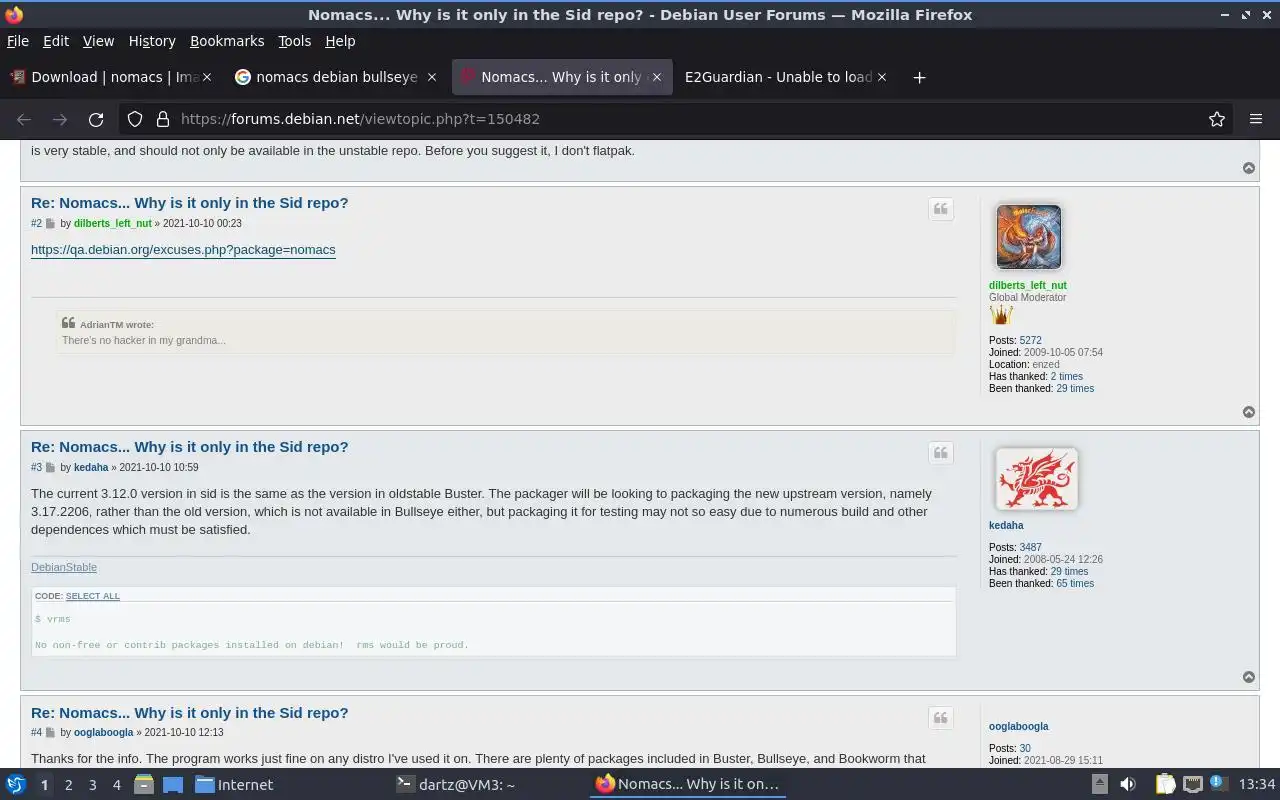Switch to workspace 4 in taskbar
This screenshot has height=800, width=1280.
pos(117,785)
